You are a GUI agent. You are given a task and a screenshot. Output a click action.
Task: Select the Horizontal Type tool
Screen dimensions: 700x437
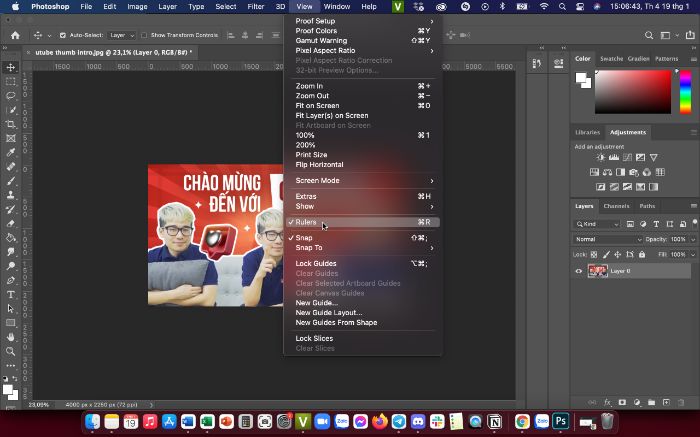pos(11,295)
